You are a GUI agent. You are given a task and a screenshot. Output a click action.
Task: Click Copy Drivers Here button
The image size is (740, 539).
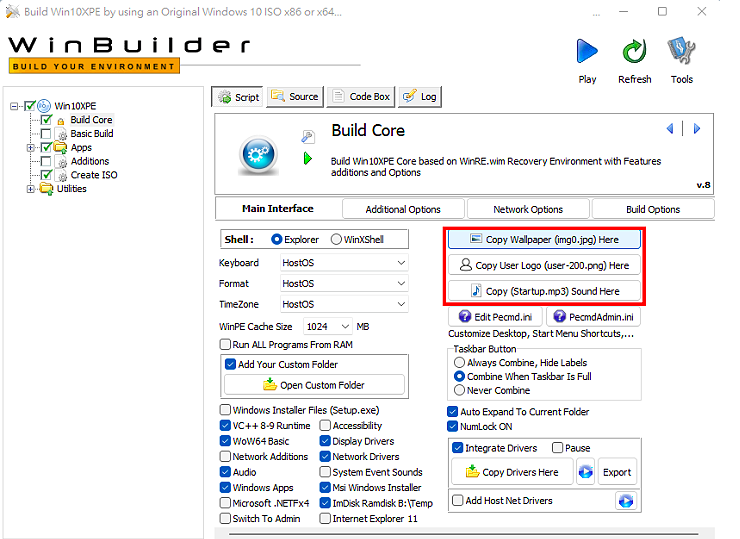pyautogui.click(x=512, y=472)
